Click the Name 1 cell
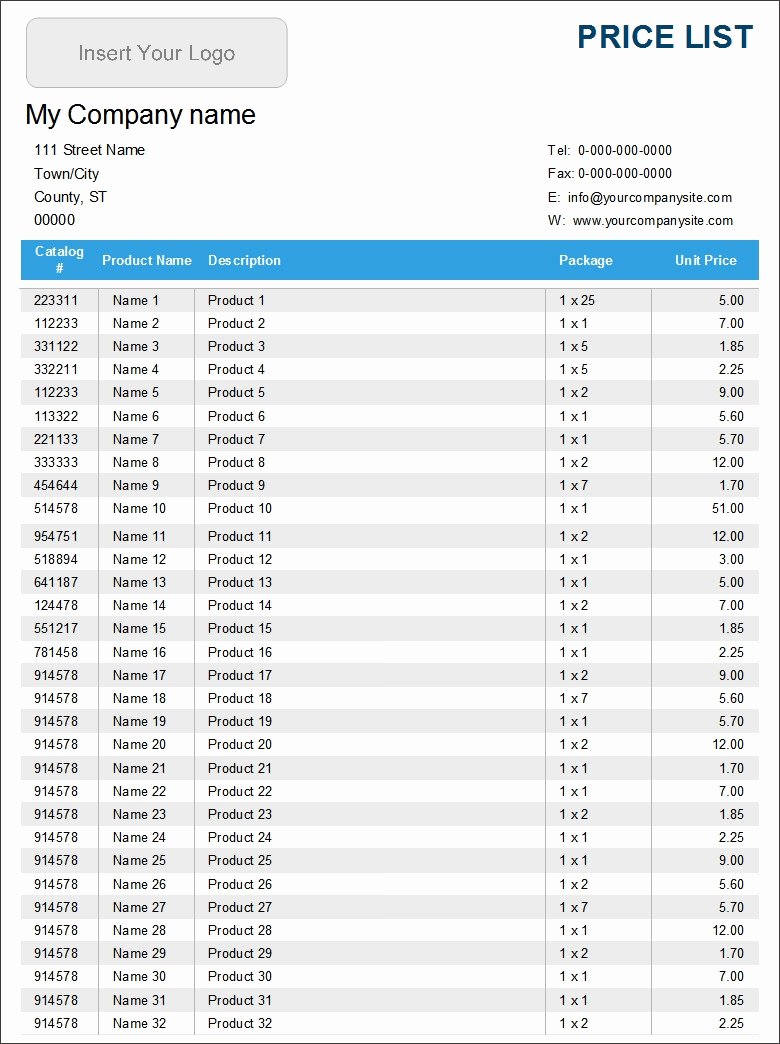The height and width of the screenshot is (1044, 780). (136, 300)
